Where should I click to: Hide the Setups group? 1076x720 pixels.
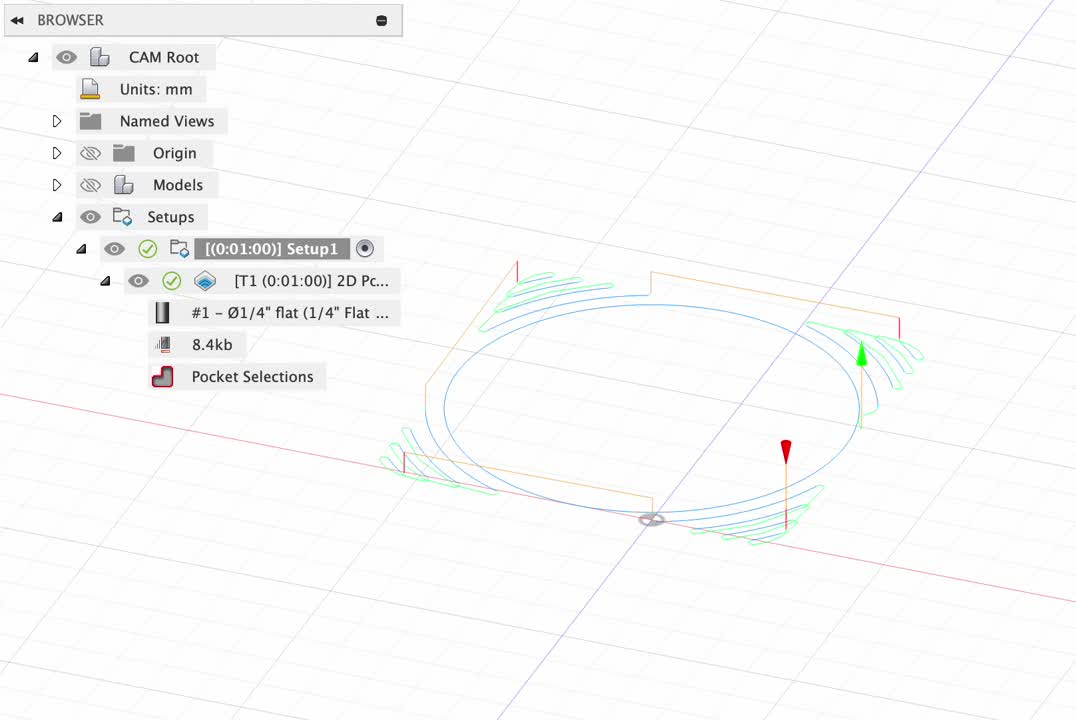point(90,217)
